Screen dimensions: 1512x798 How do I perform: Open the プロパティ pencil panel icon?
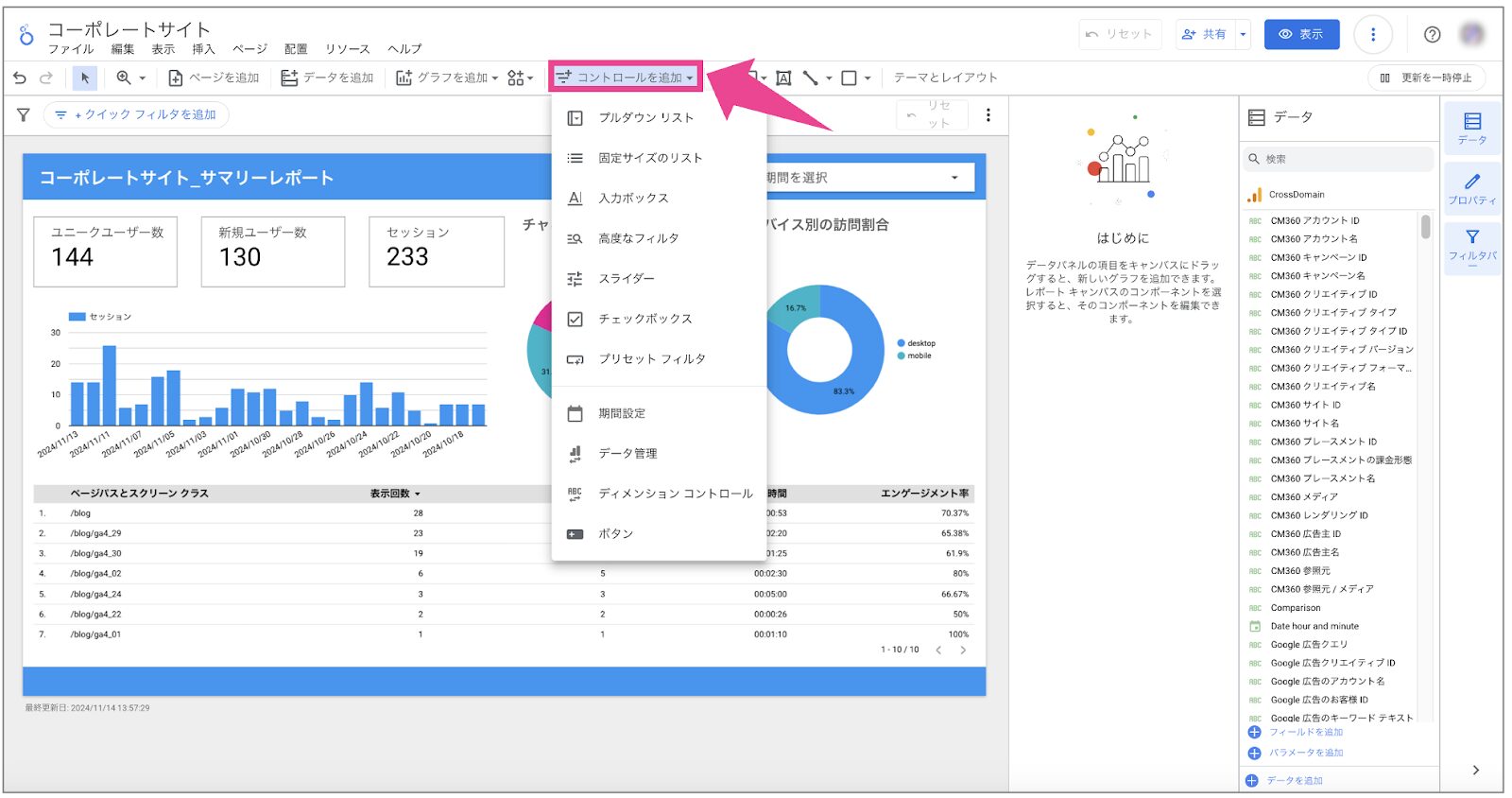point(1472,188)
